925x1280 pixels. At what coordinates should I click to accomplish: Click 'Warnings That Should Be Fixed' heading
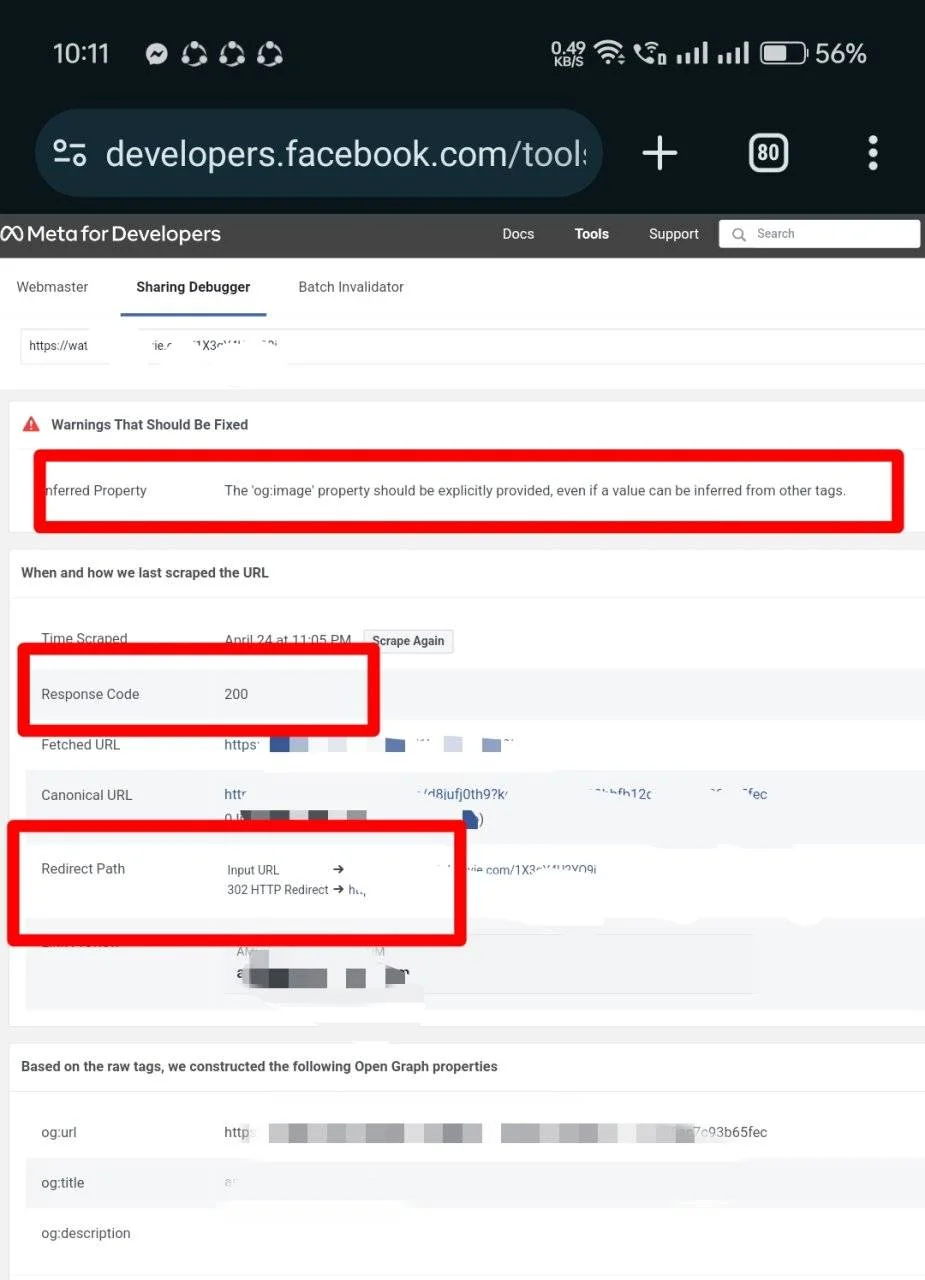click(x=150, y=424)
